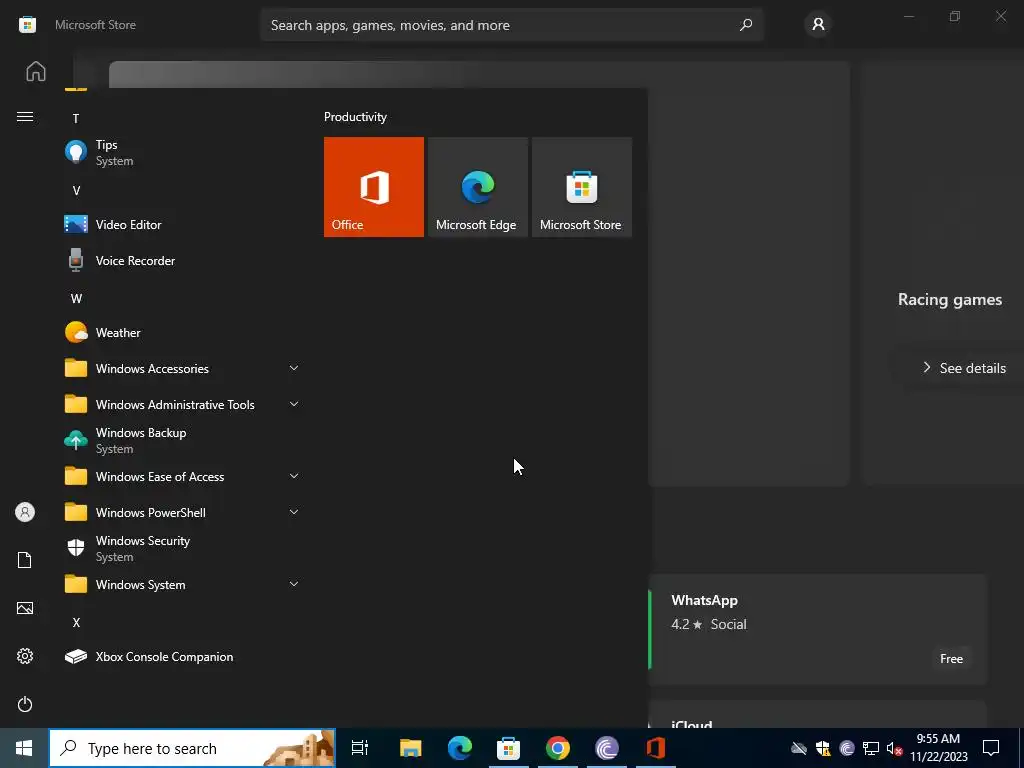Click the muted volume tray icon
This screenshot has height=768, width=1024.
[x=895, y=748]
